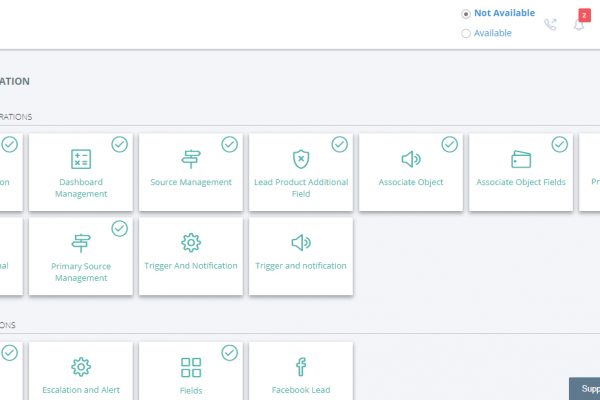Click the Primary Source Management signpost icon
Viewport: 600px width, 400px height.
81,243
